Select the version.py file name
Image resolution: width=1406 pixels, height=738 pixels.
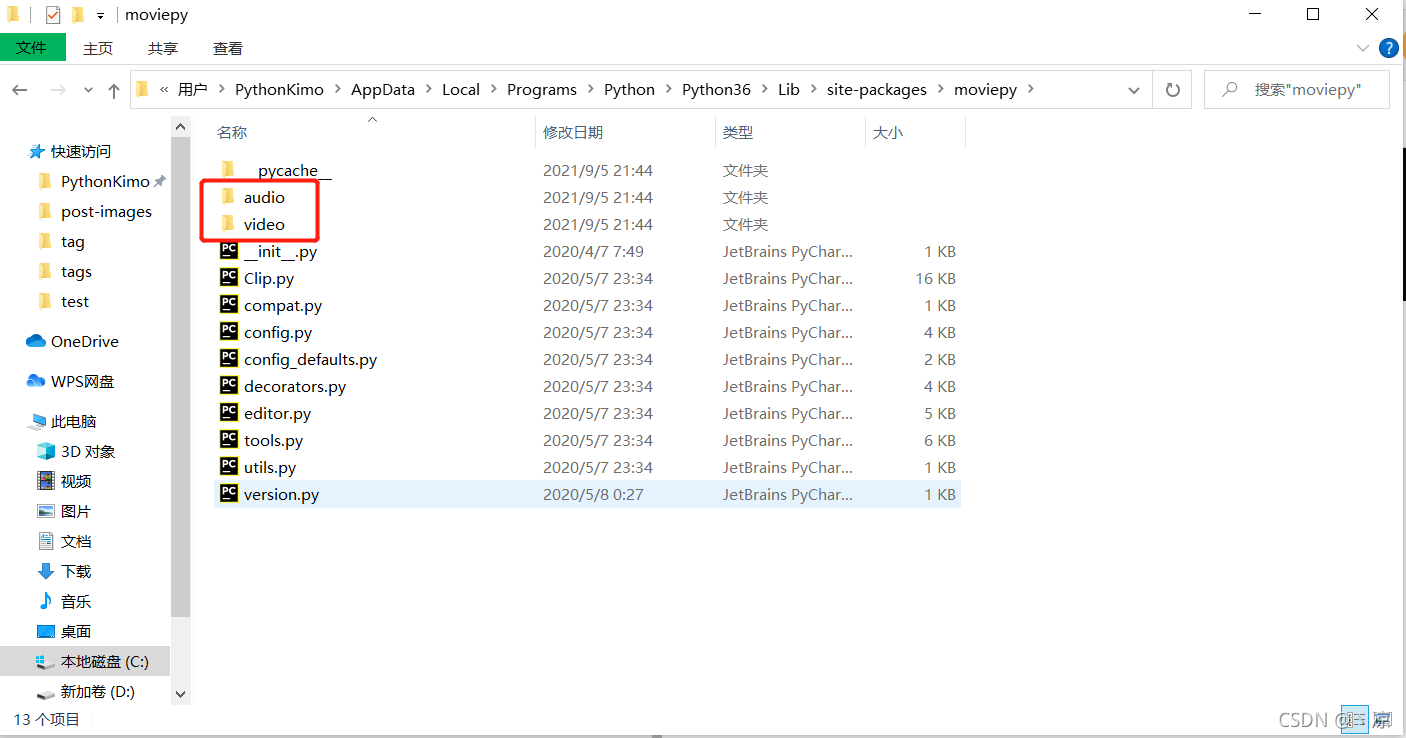(x=281, y=494)
